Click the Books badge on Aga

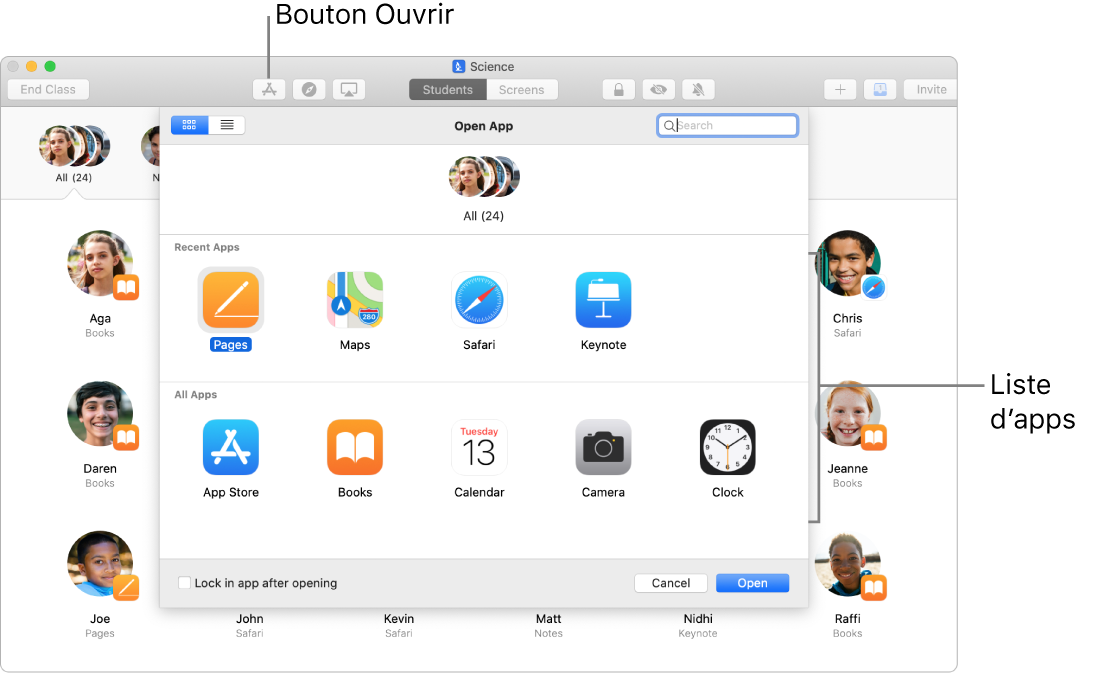coord(126,287)
